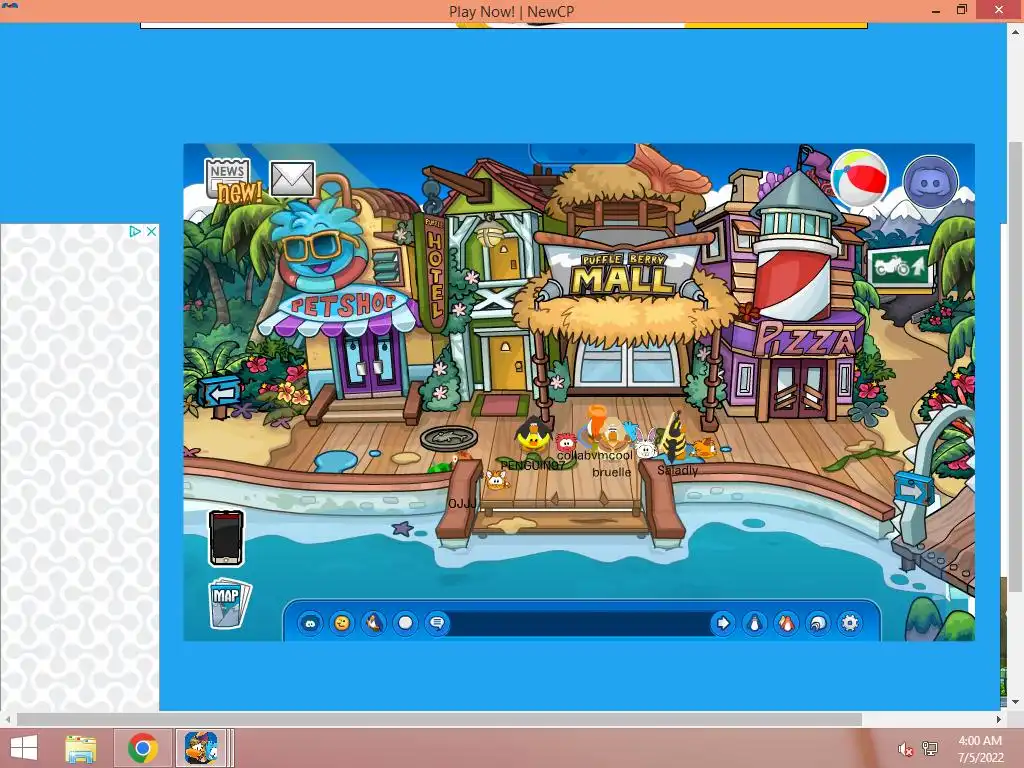Click the AdChoices triangle icon
Viewport: 1024px width, 768px height.
pos(135,231)
